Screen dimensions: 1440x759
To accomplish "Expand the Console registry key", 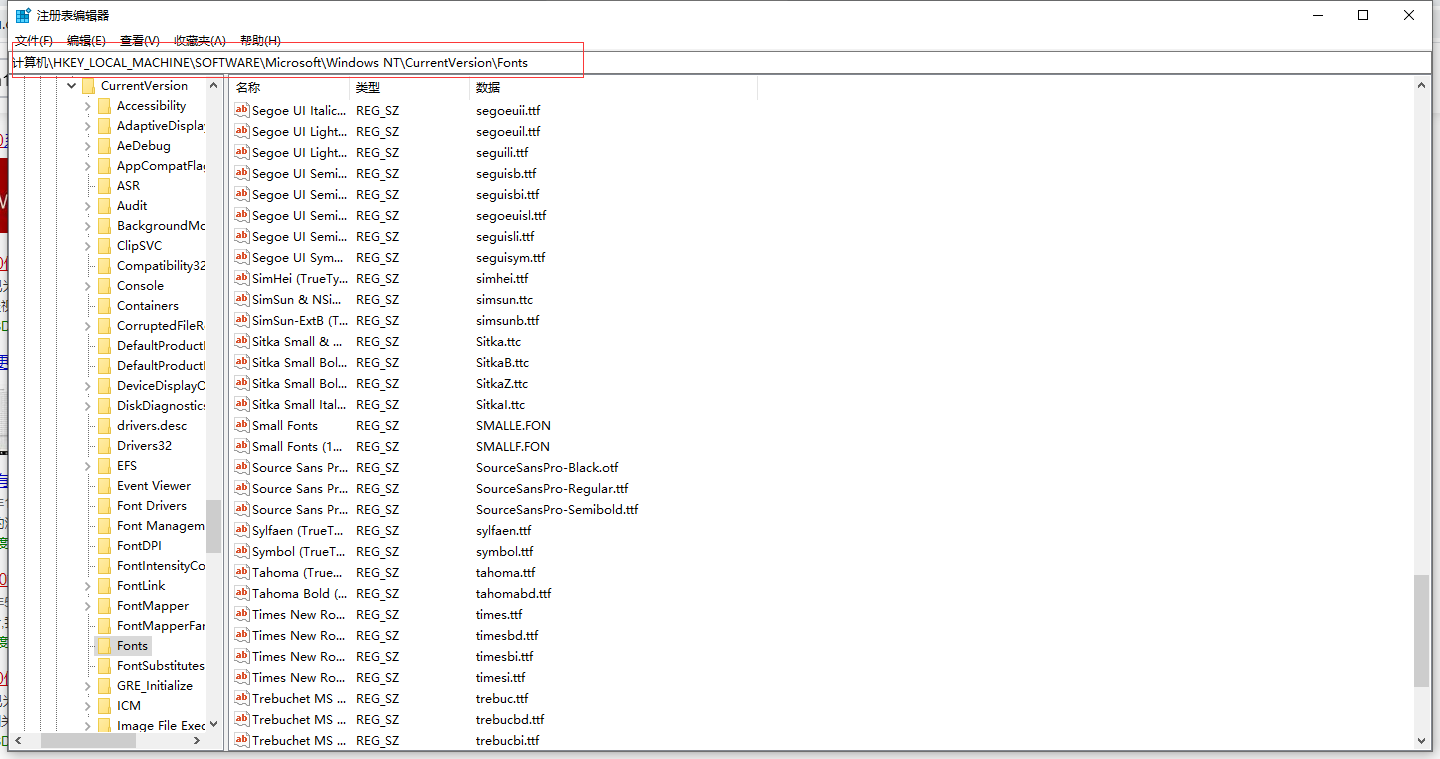I will [88, 286].
